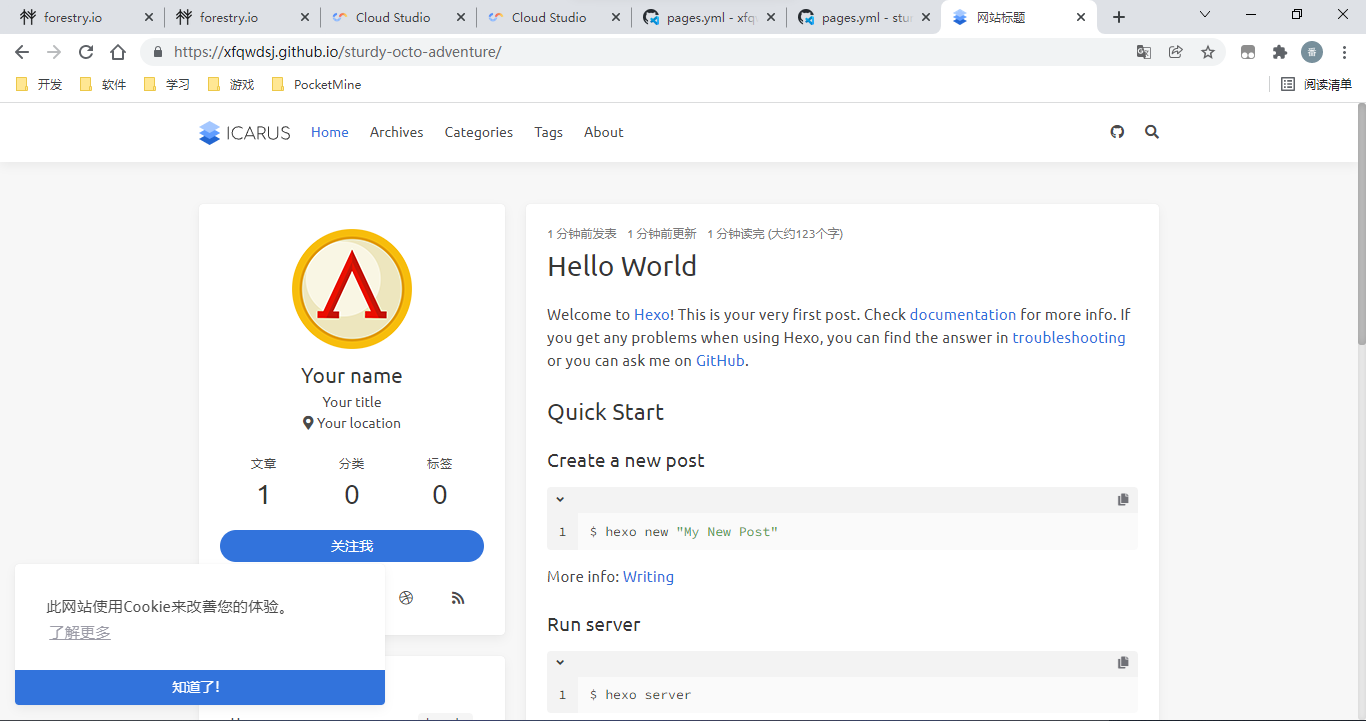The width and height of the screenshot is (1366, 721).
Task: Open the Archives menu item
Action: coord(396,132)
